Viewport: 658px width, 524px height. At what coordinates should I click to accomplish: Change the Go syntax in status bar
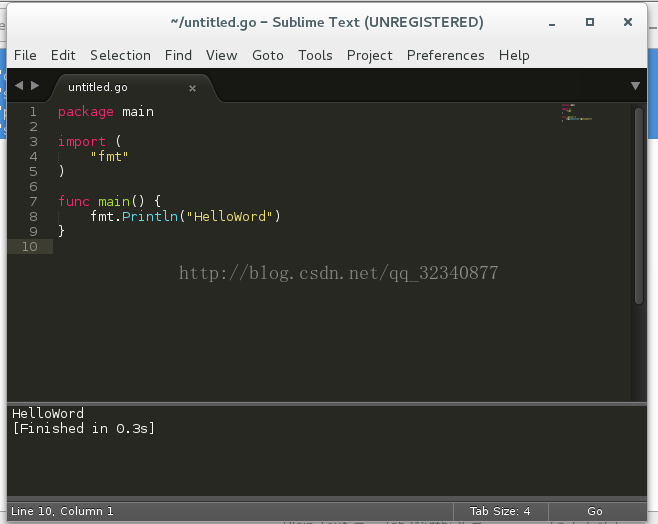tap(595, 511)
